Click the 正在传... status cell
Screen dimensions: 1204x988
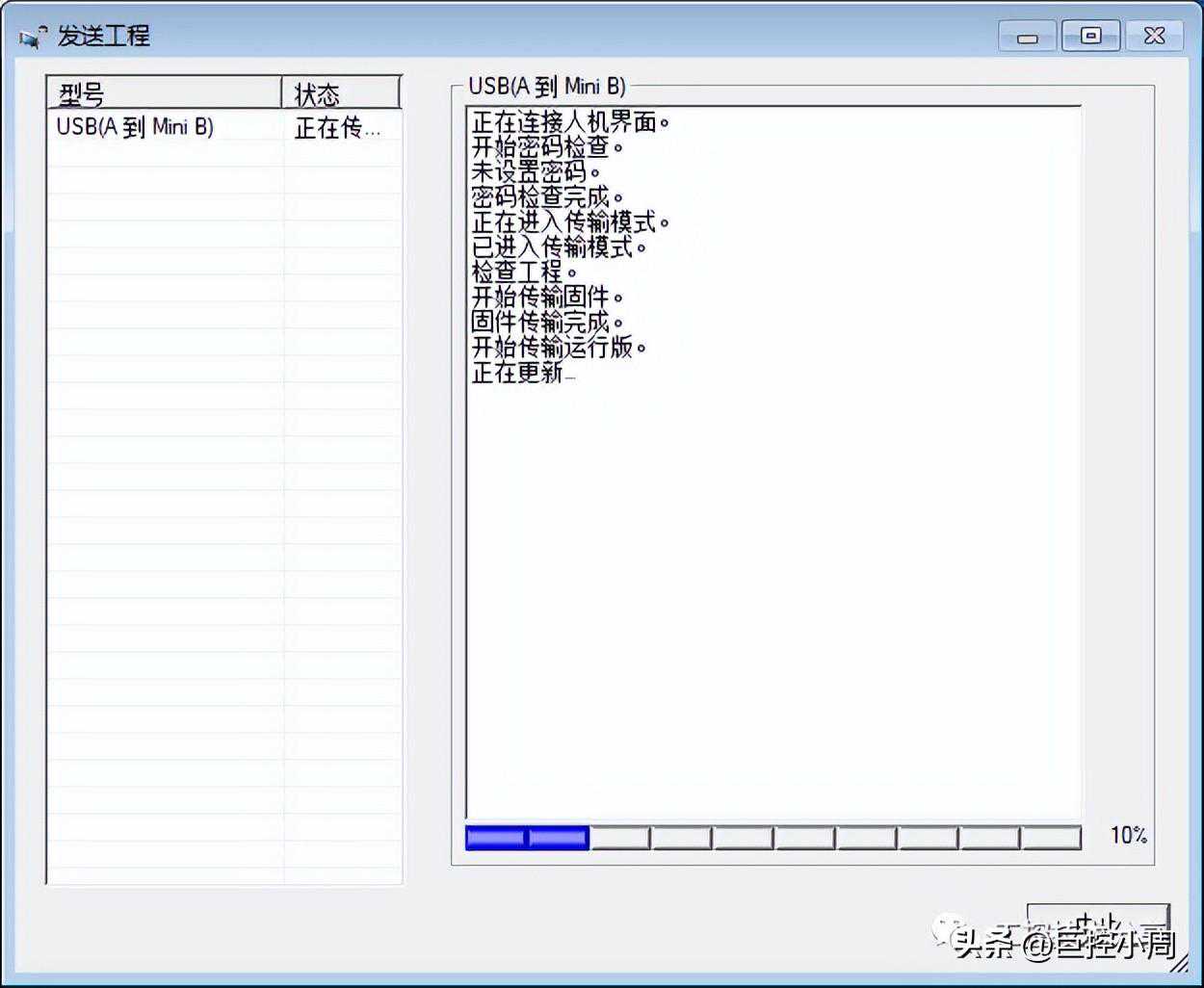coord(337,127)
